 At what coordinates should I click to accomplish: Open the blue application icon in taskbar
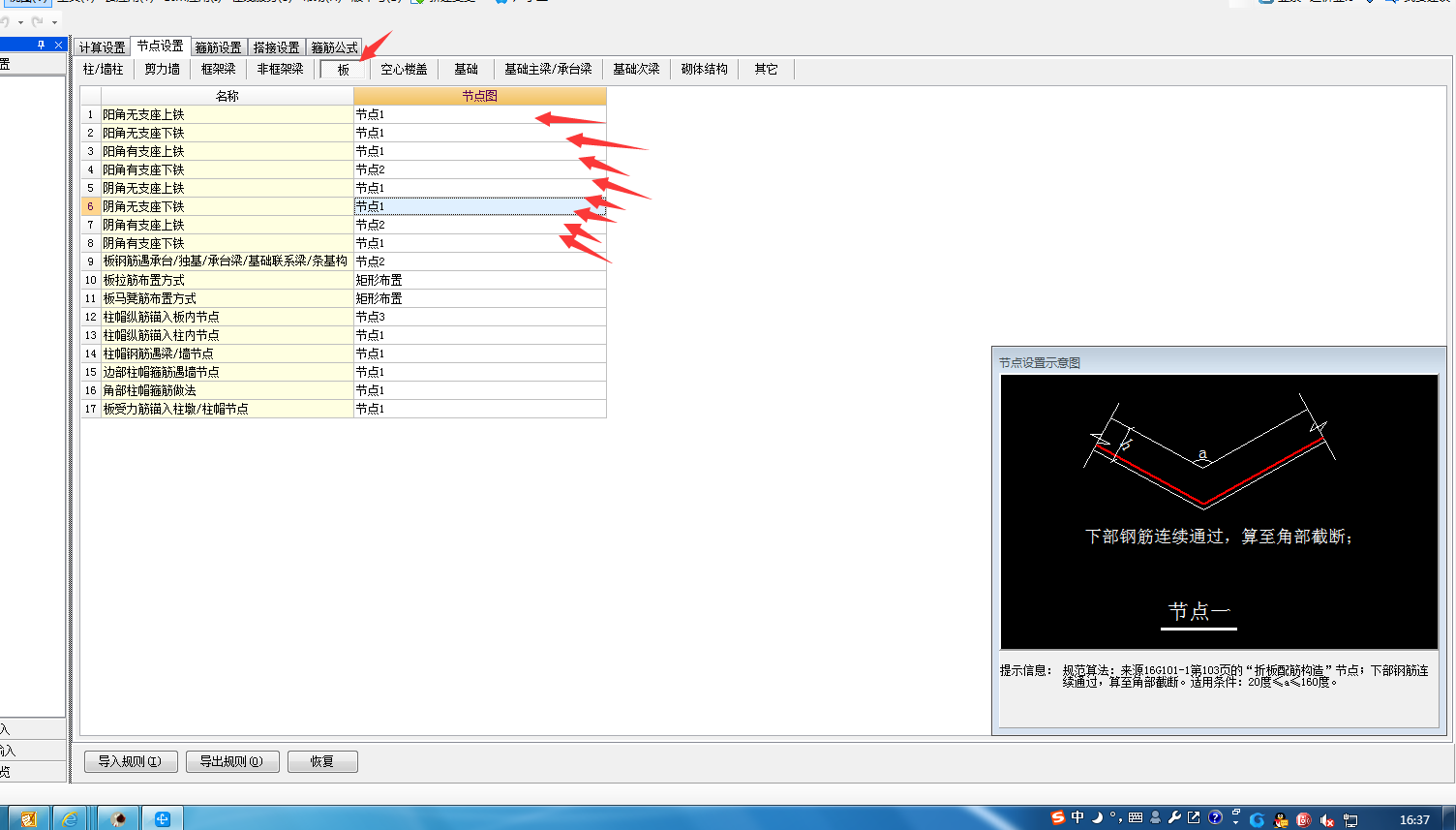tap(162, 819)
